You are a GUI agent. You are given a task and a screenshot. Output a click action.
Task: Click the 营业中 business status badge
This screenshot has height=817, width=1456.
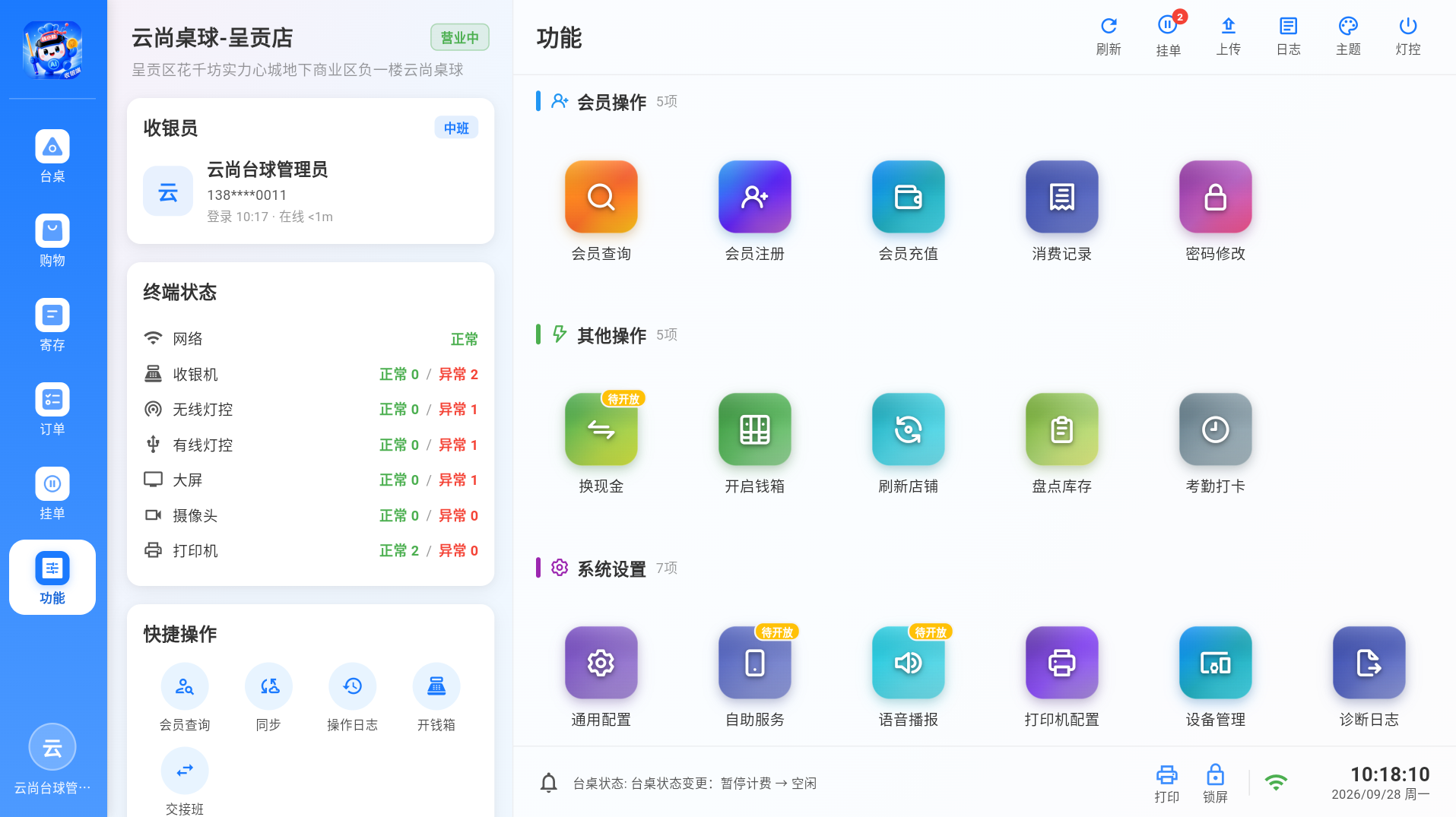click(x=460, y=37)
